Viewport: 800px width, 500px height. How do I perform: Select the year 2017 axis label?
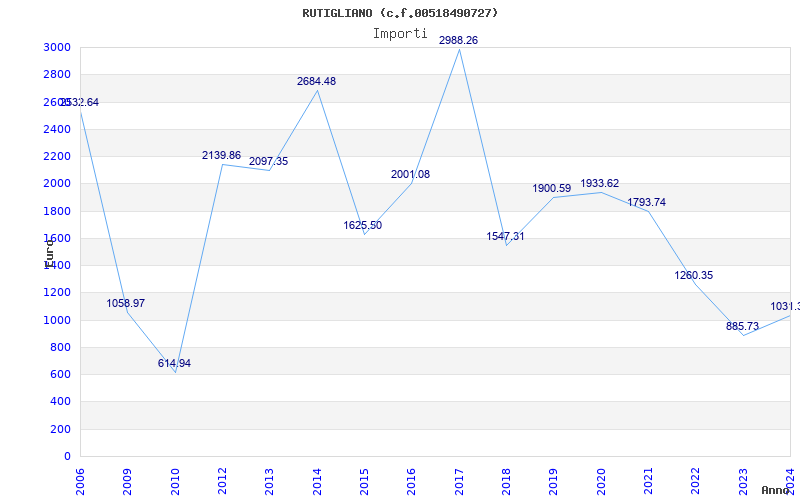pyautogui.click(x=459, y=482)
